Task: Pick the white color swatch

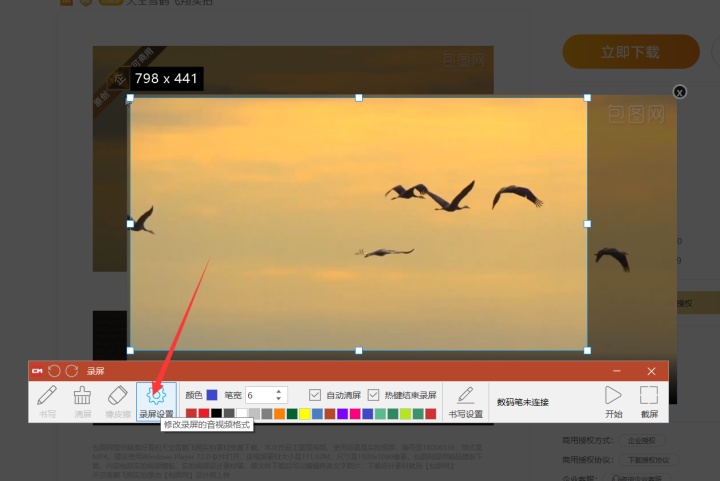Action: click(242, 414)
